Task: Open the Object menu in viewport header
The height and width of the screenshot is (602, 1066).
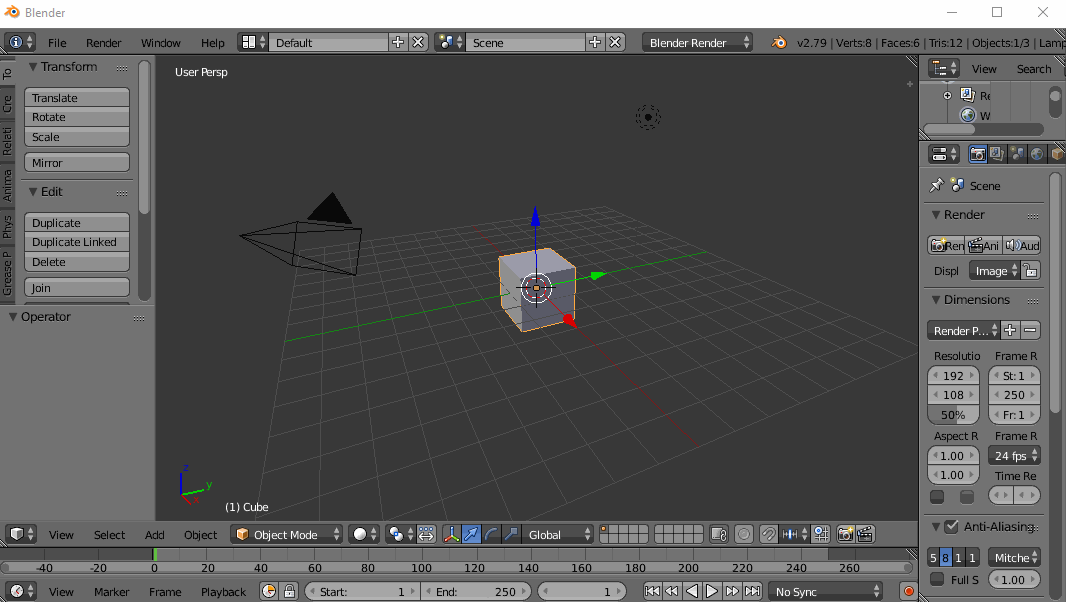Action: pyautogui.click(x=200, y=535)
